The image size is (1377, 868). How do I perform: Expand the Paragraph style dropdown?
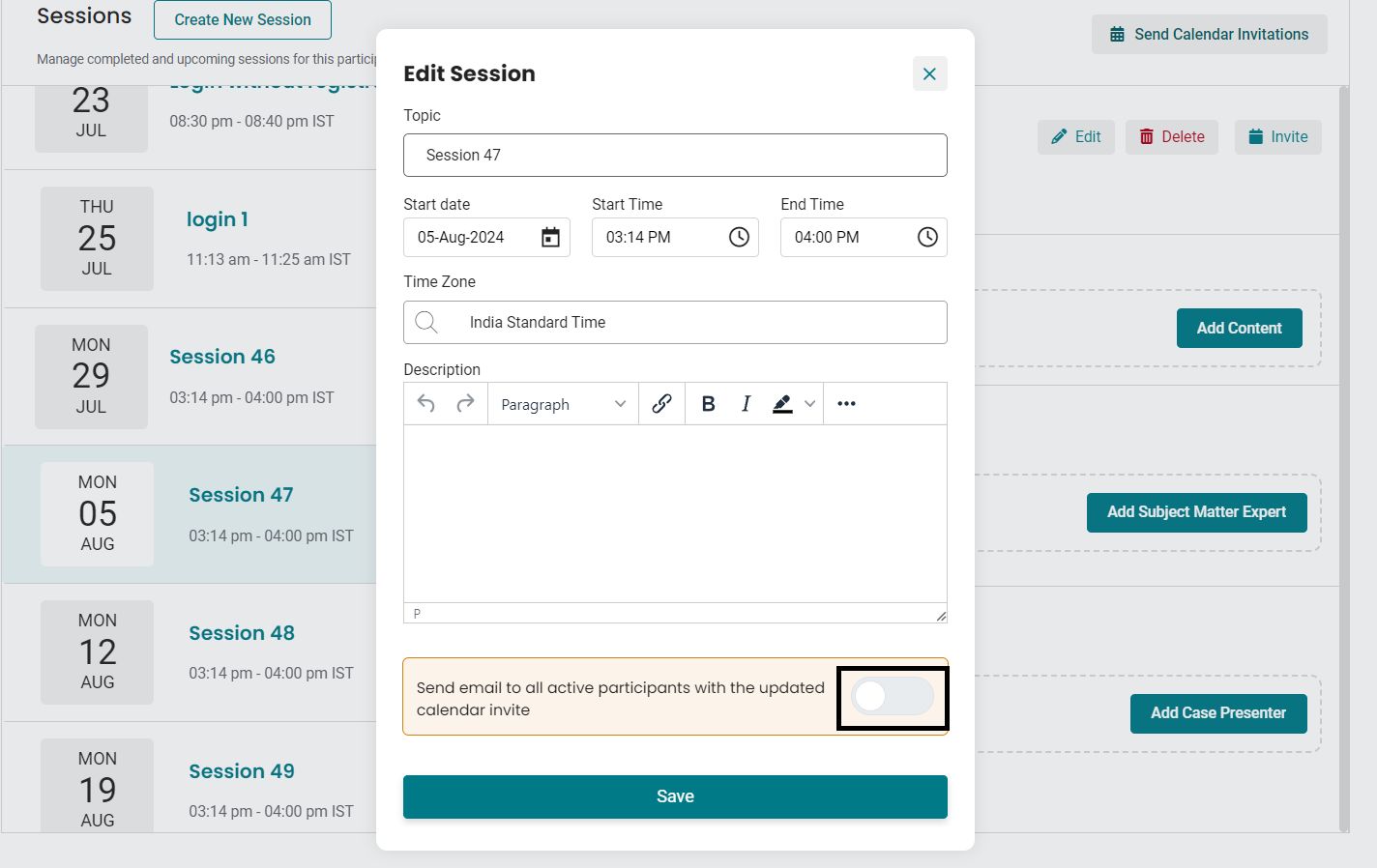[x=564, y=404]
